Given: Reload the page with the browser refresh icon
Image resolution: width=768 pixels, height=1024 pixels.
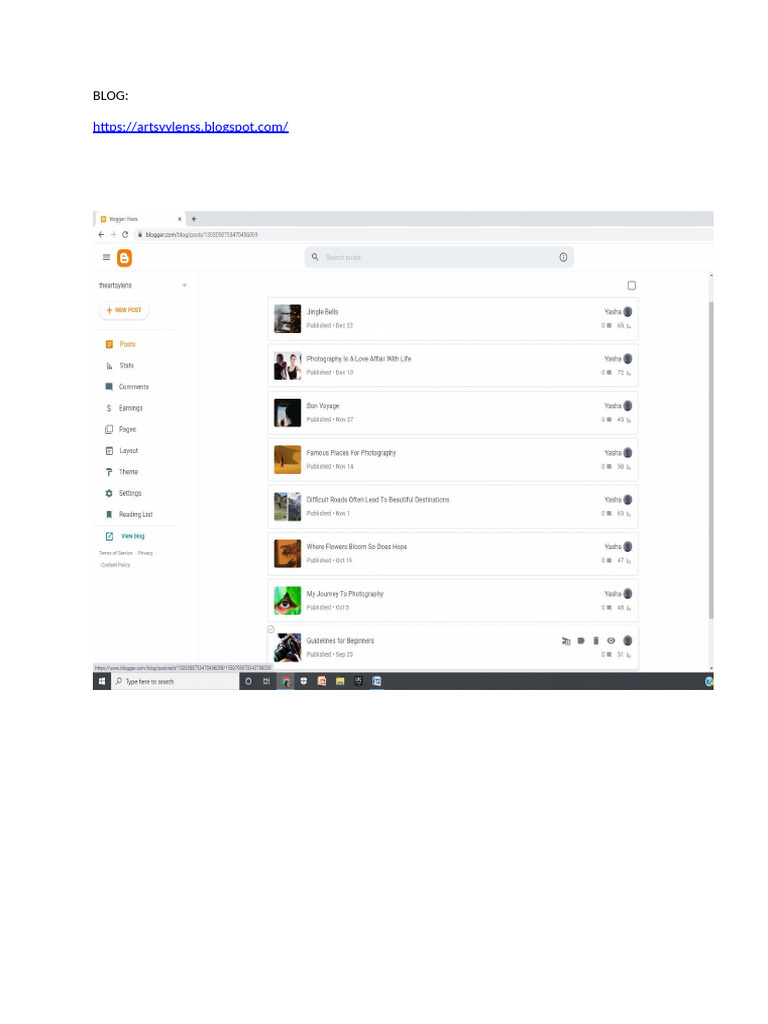Looking at the screenshot, I should [125, 234].
